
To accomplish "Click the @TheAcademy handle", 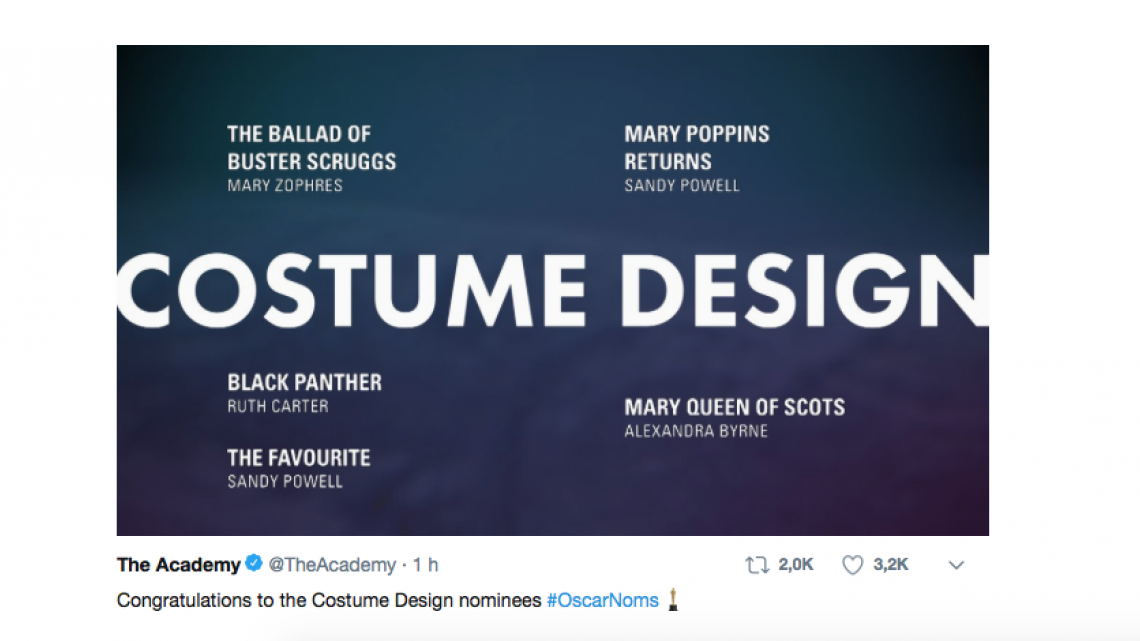I will (332, 565).
